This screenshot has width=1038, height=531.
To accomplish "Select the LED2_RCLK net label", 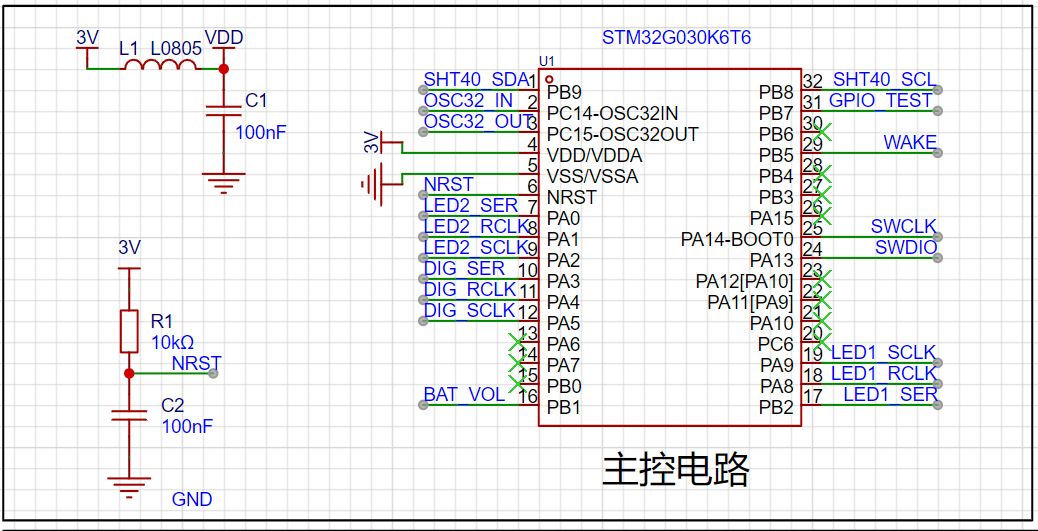I will [x=476, y=226].
